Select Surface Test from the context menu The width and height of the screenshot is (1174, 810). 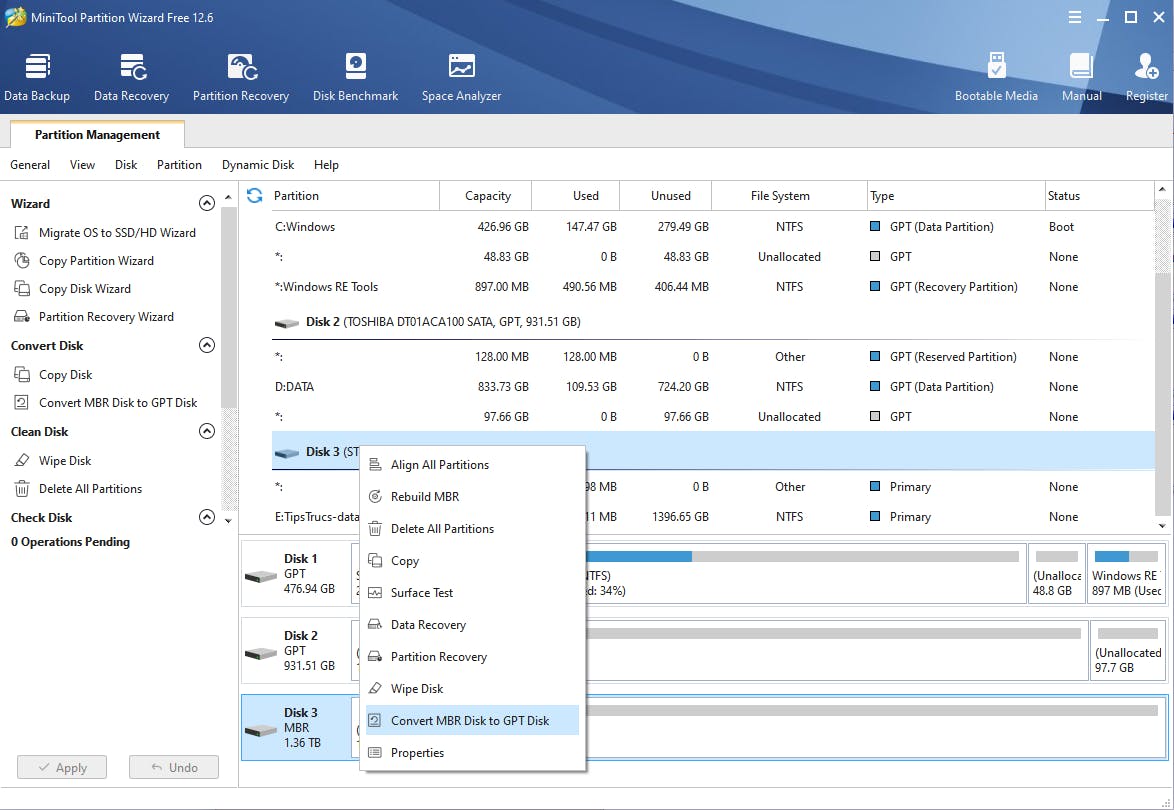(x=422, y=593)
